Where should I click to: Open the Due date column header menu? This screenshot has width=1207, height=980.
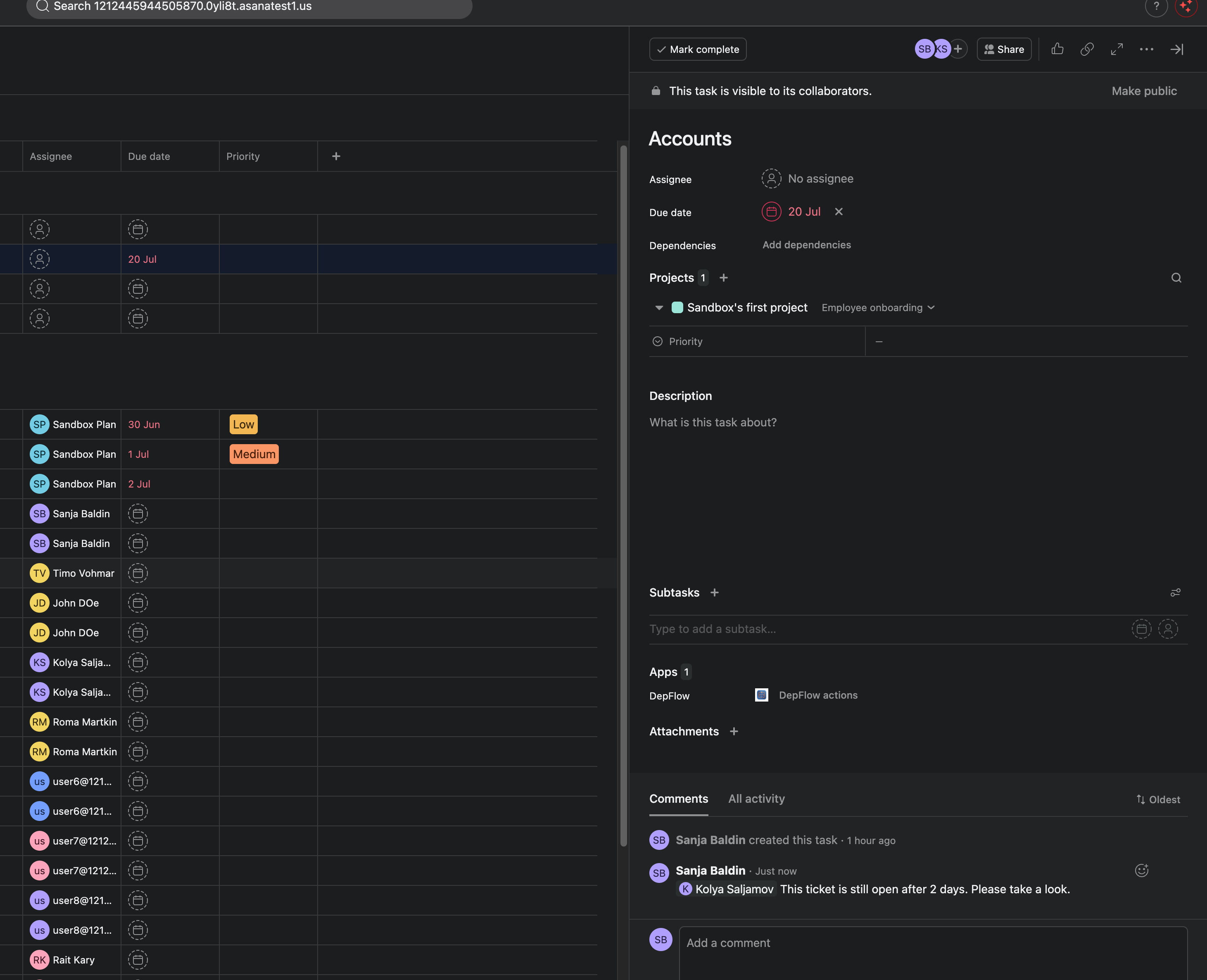[x=170, y=156]
